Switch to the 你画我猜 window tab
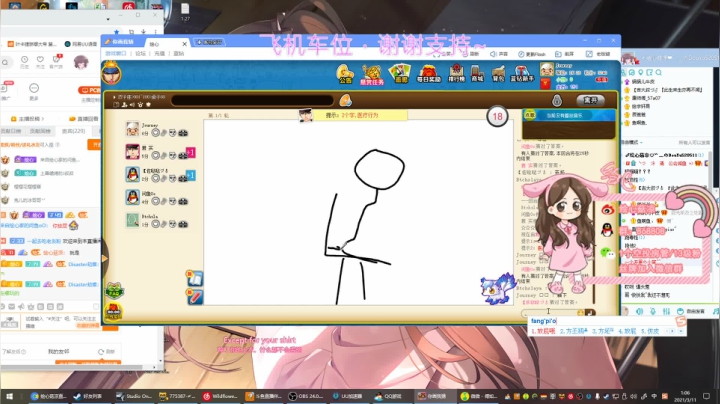 coord(120,42)
